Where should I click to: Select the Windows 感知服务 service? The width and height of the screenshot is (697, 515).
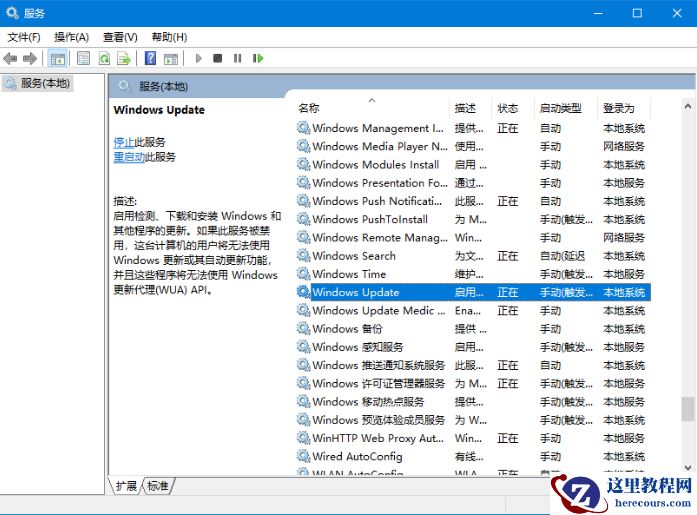coord(473,347)
